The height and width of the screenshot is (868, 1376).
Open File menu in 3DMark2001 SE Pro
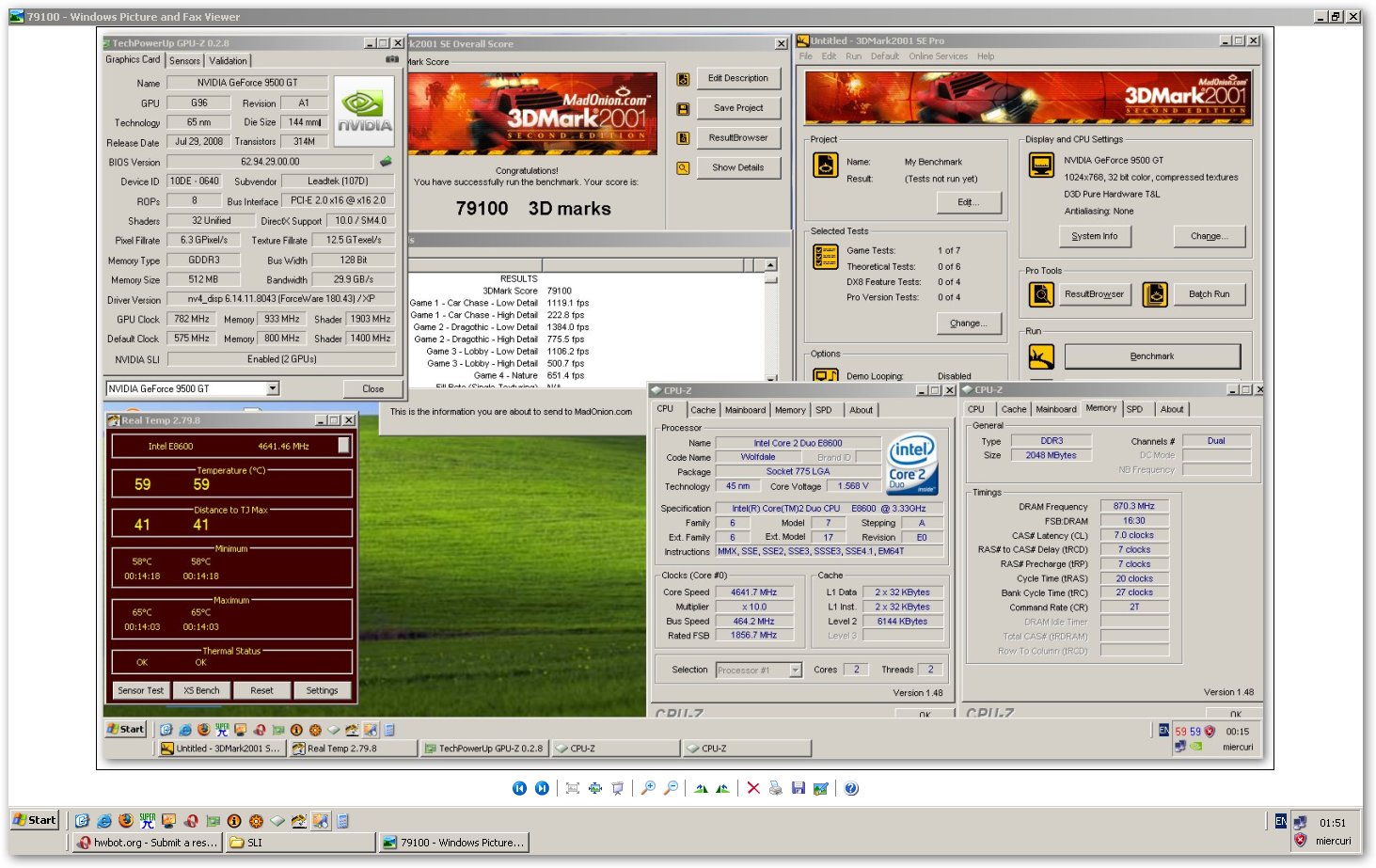[x=806, y=56]
